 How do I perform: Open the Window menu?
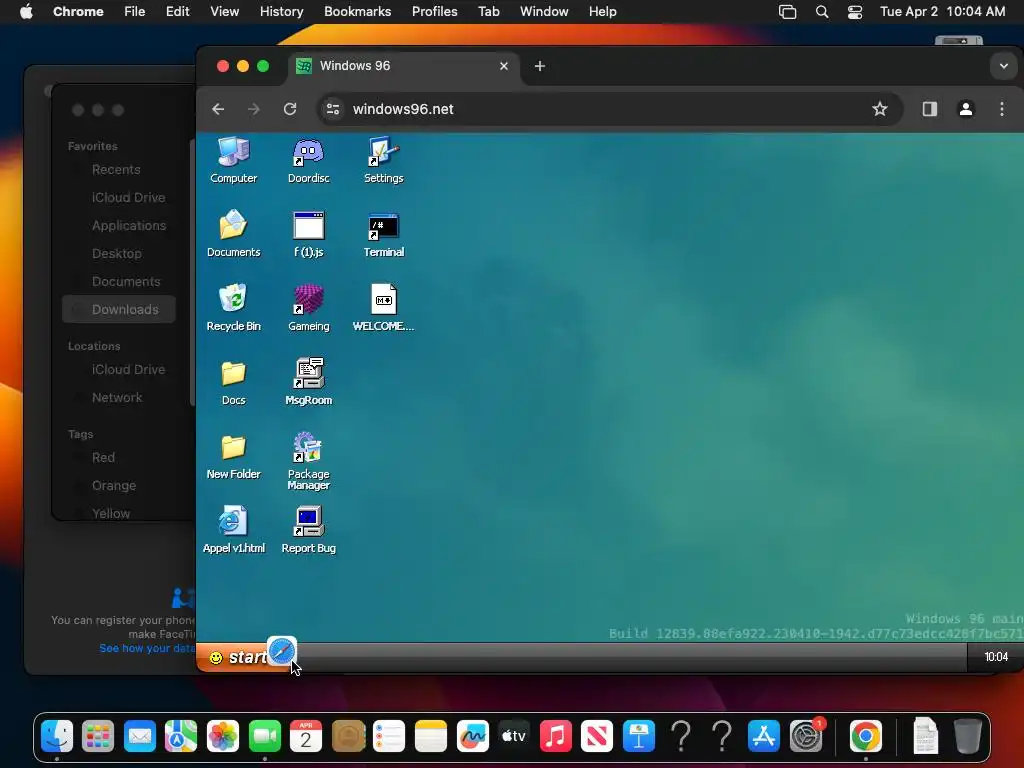click(x=544, y=12)
